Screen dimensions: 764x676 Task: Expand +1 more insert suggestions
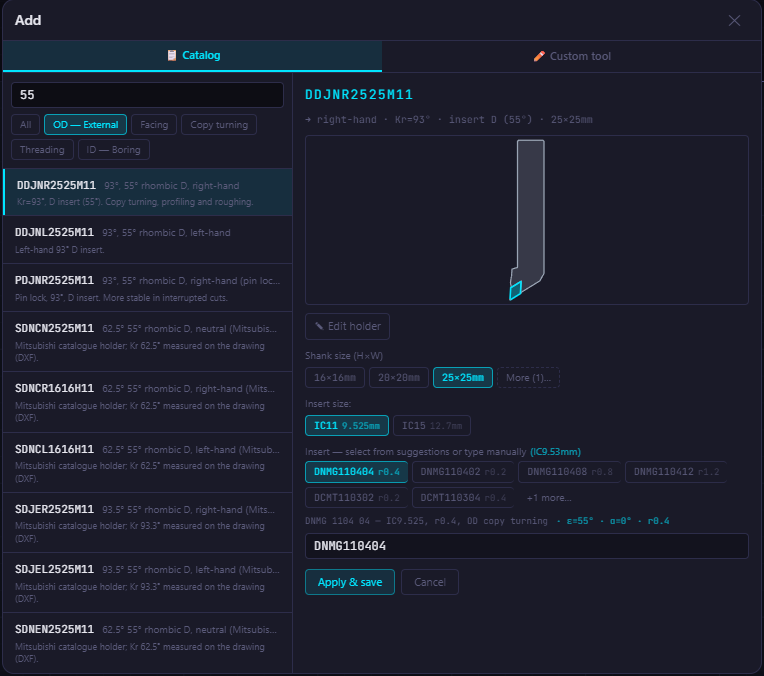coord(549,498)
